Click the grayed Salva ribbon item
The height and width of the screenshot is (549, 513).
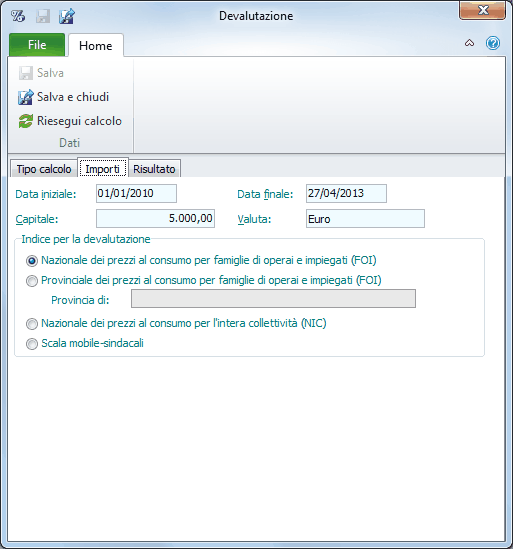point(41,73)
